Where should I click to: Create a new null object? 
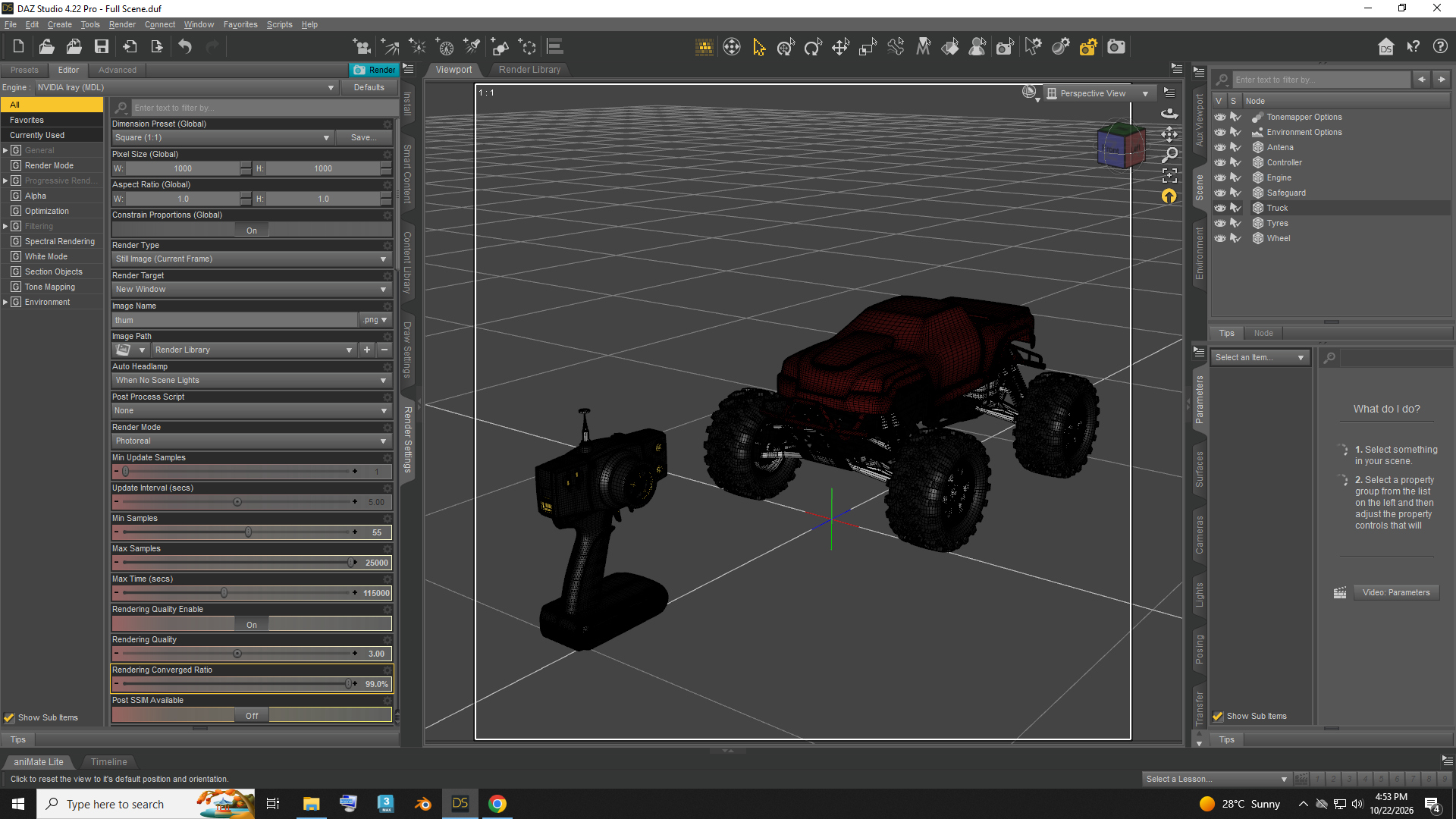point(527,47)
